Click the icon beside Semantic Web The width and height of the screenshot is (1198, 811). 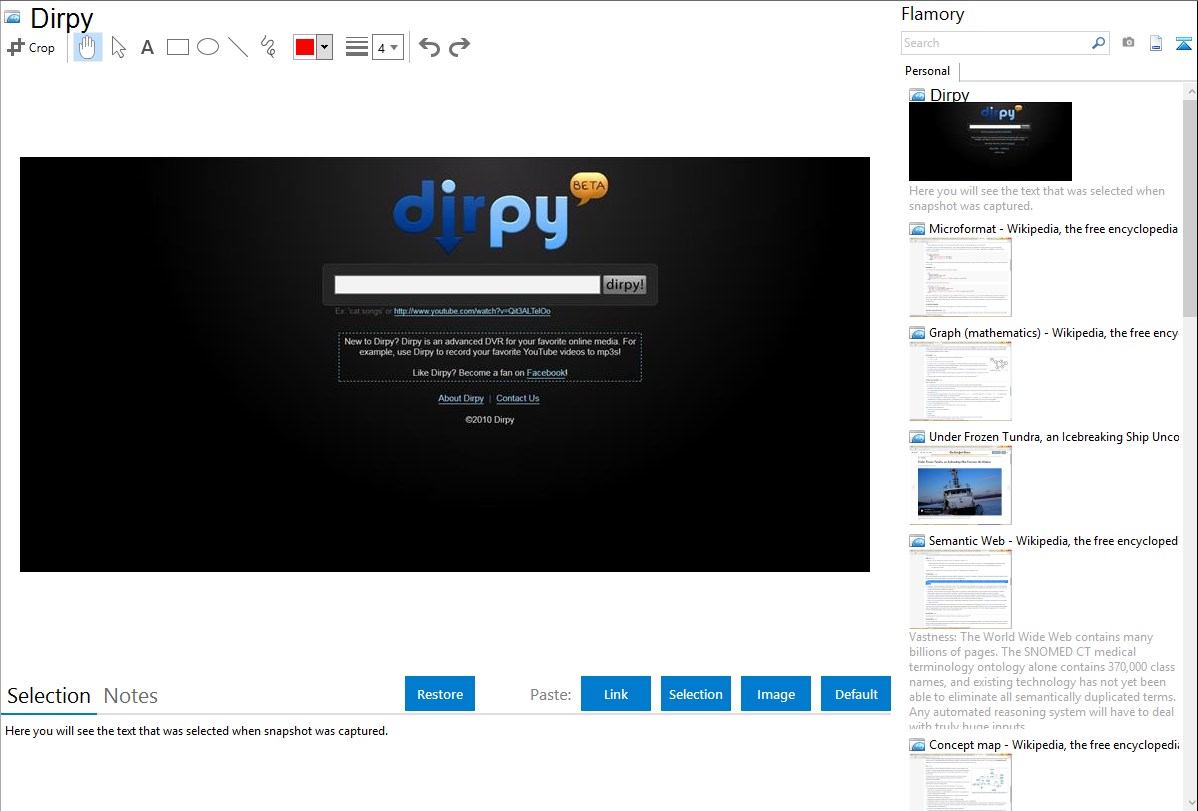(x=917, y=541)
